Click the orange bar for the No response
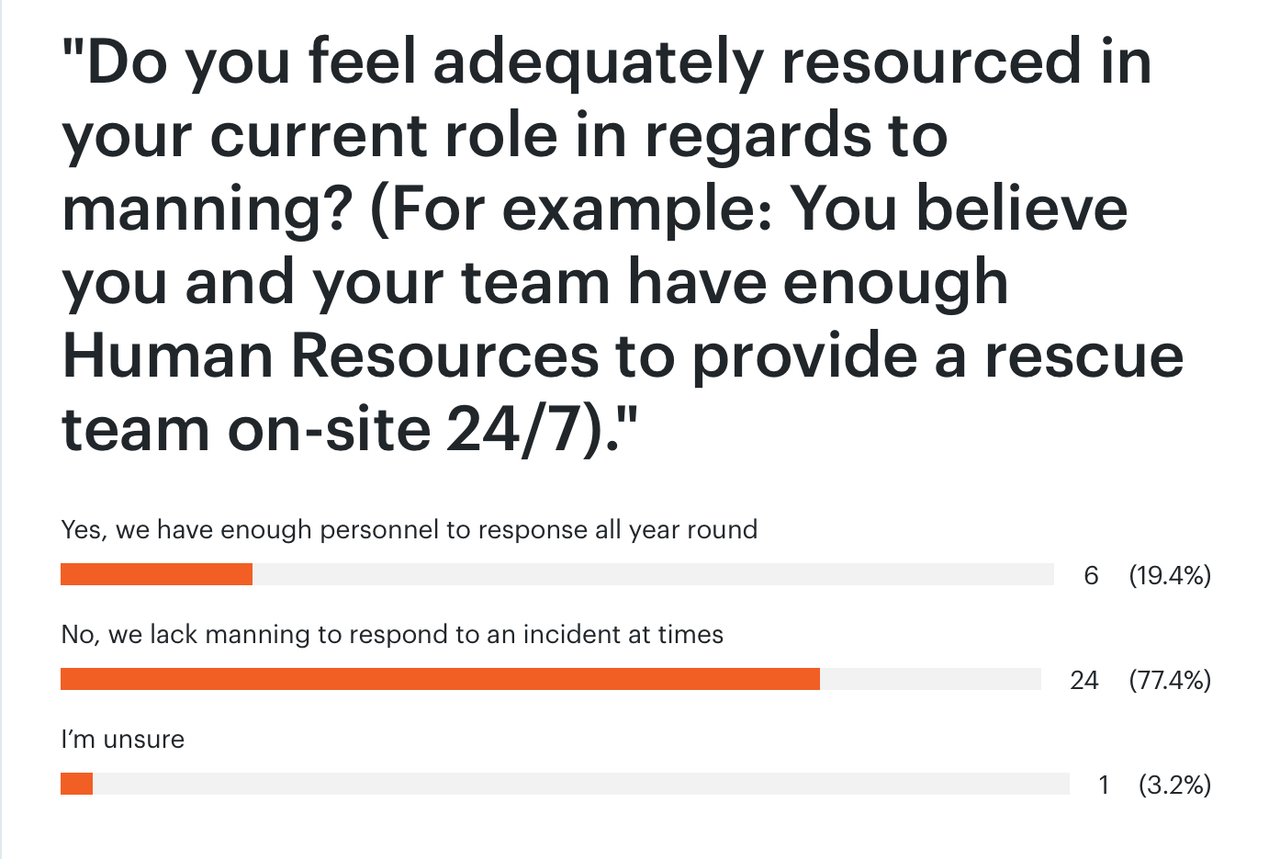1280x859 pixels. (440, 680)
